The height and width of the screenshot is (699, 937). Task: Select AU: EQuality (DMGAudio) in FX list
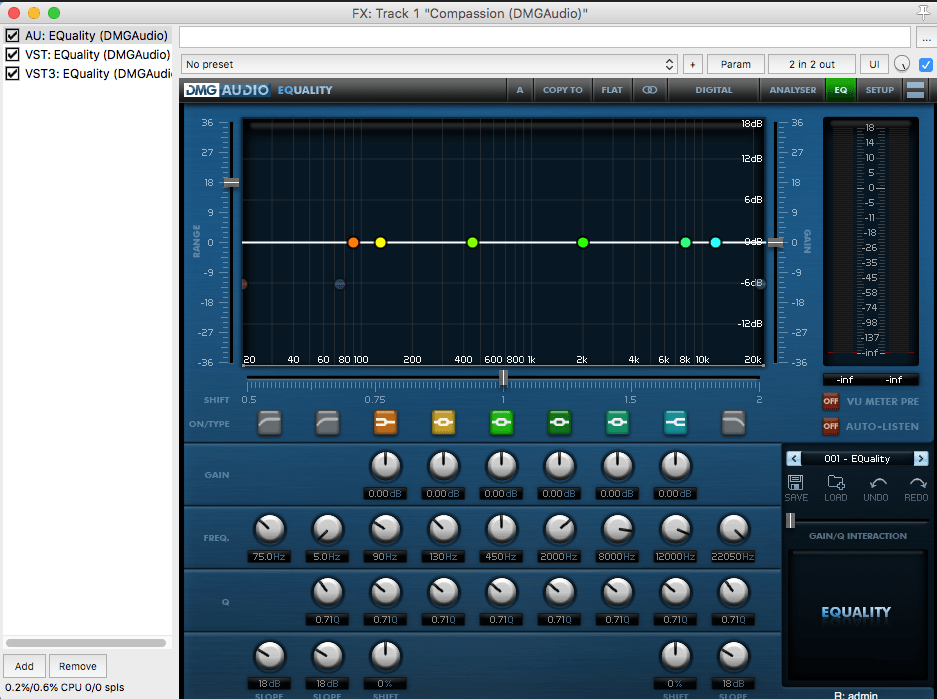point(96,35)
